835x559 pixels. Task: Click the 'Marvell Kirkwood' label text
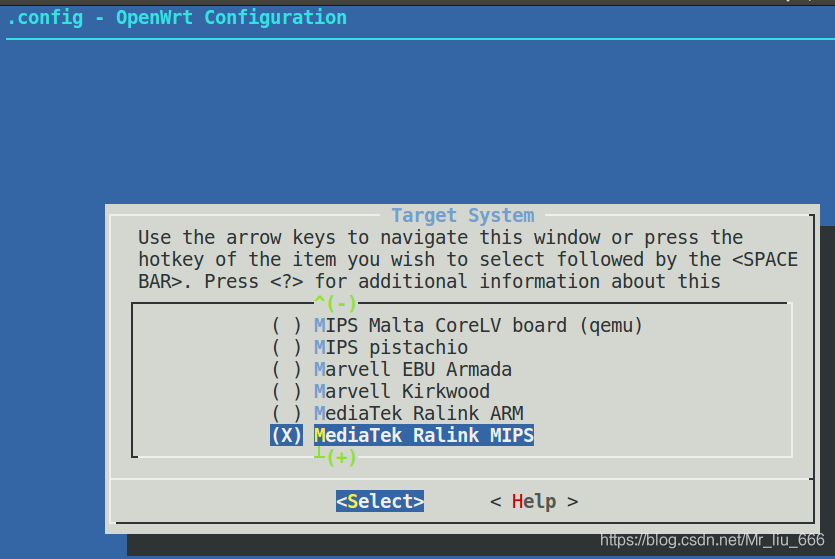coord(402,391)
